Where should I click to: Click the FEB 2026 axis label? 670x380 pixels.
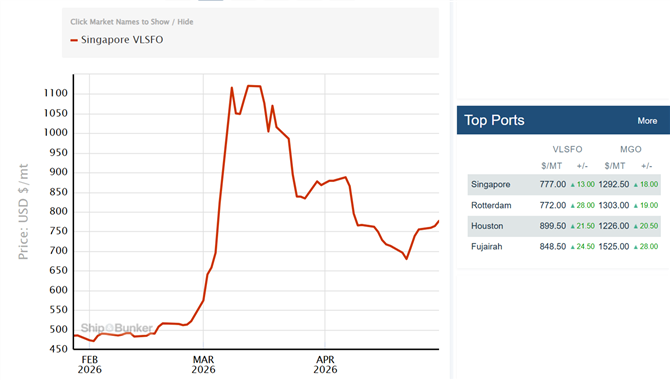(90, 365)
